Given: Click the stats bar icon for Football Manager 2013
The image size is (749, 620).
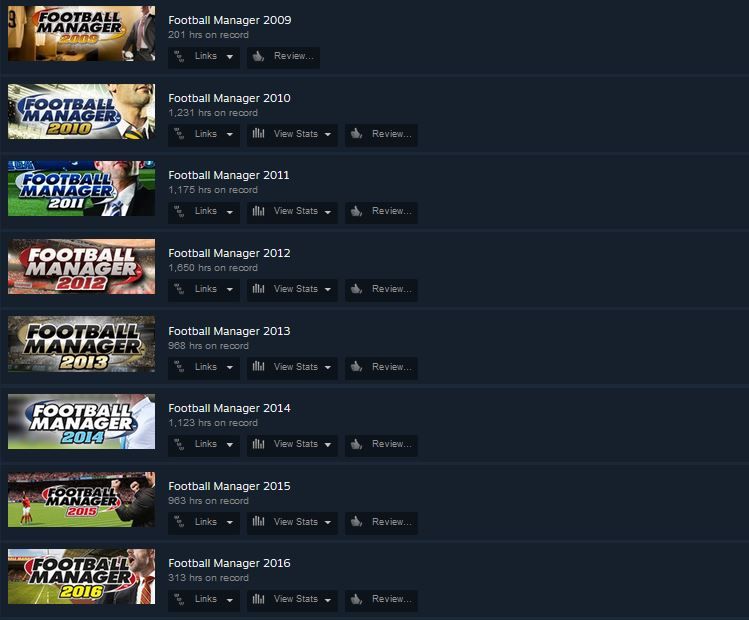Looking at the screenshot, I should pyautogui.click(x=258, y=366).
